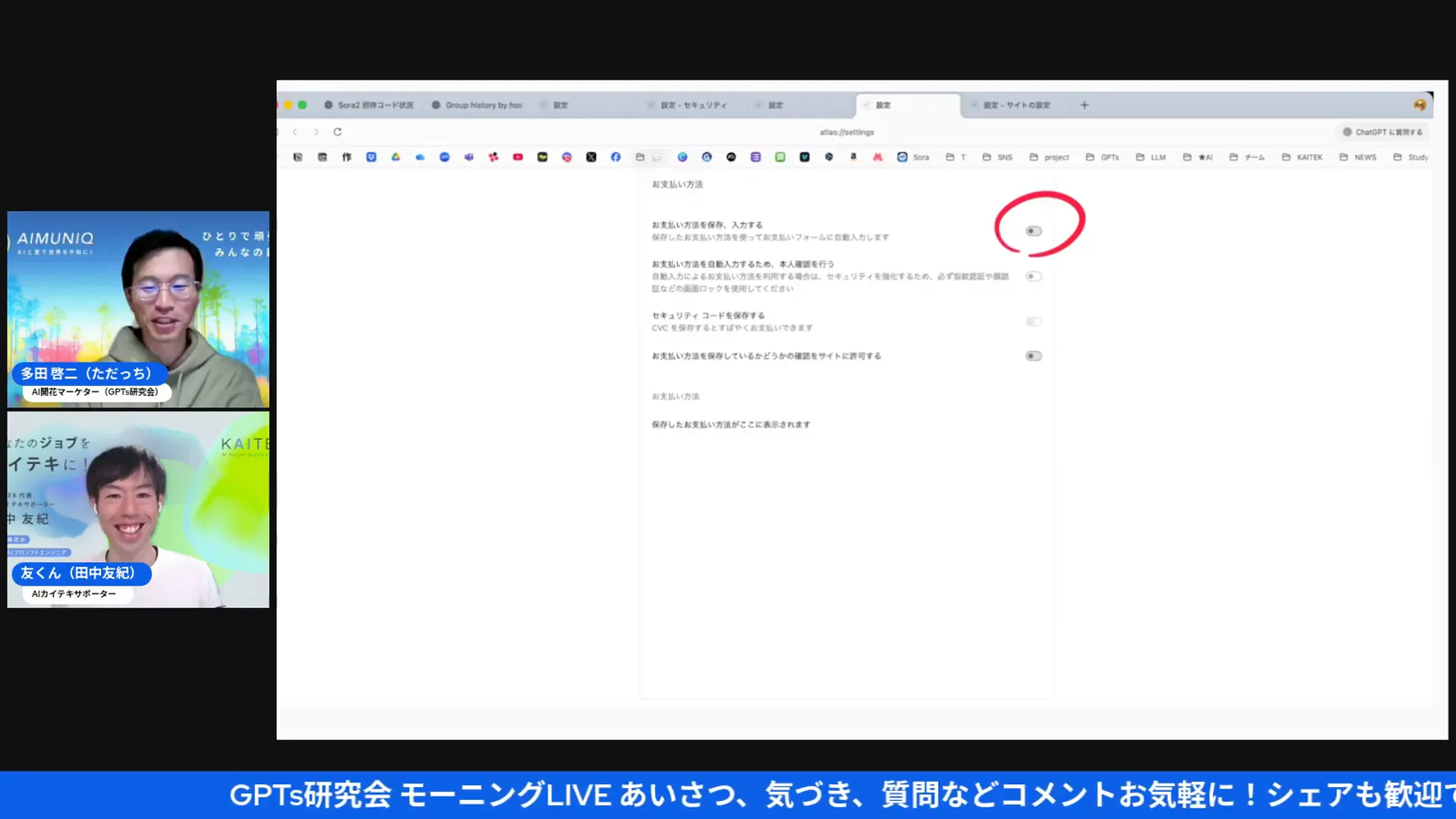
Task: Open the Facebook bookmark
Action: tap(616, 157)
